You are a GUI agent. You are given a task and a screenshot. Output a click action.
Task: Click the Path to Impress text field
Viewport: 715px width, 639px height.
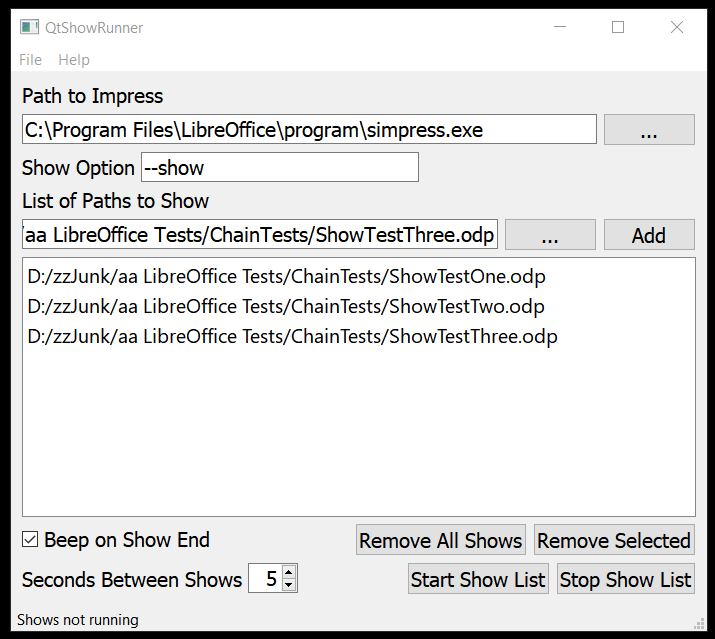(x=309, y=129)
